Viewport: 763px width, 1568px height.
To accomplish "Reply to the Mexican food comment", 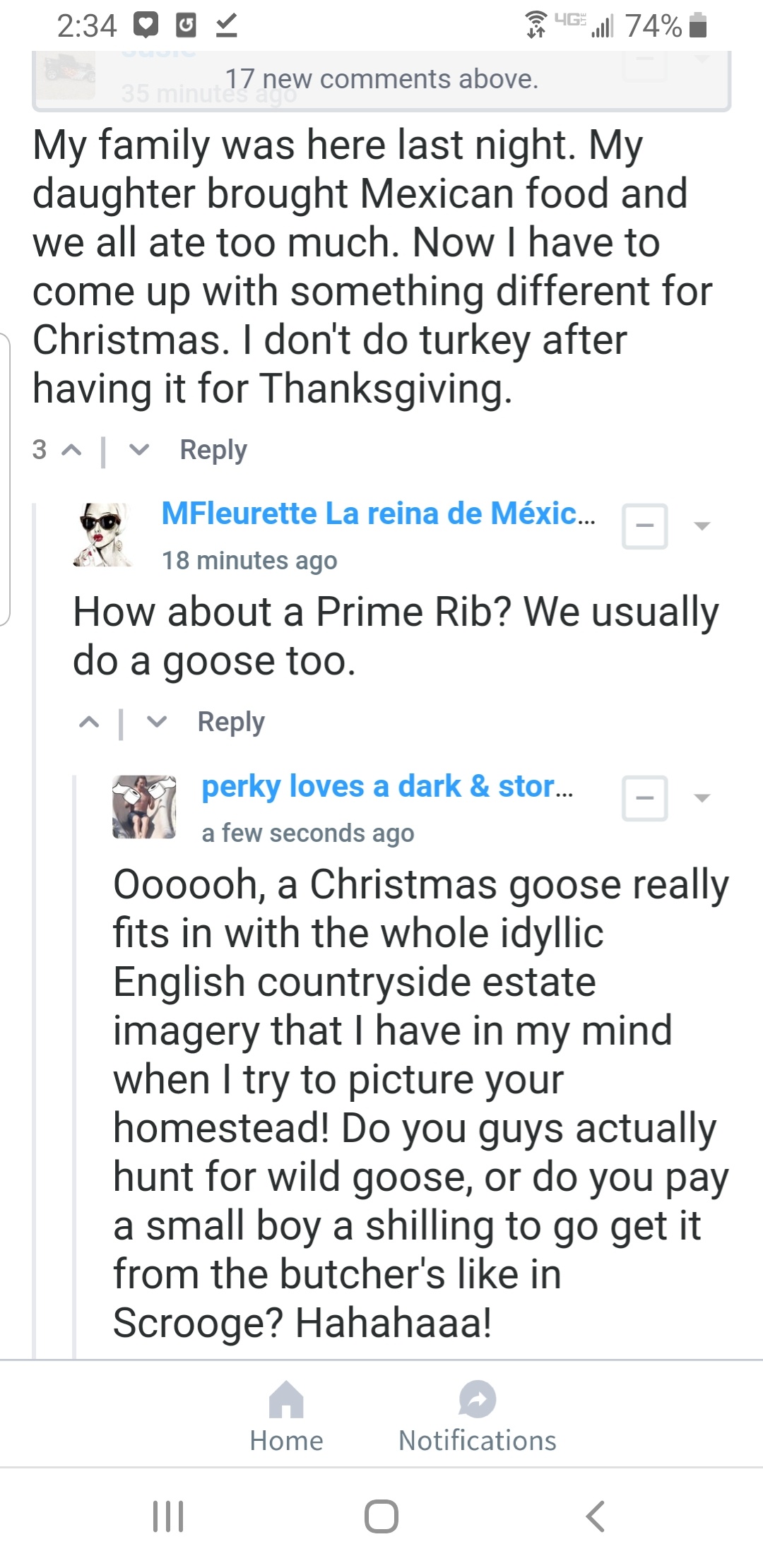I will click(213, 450).
